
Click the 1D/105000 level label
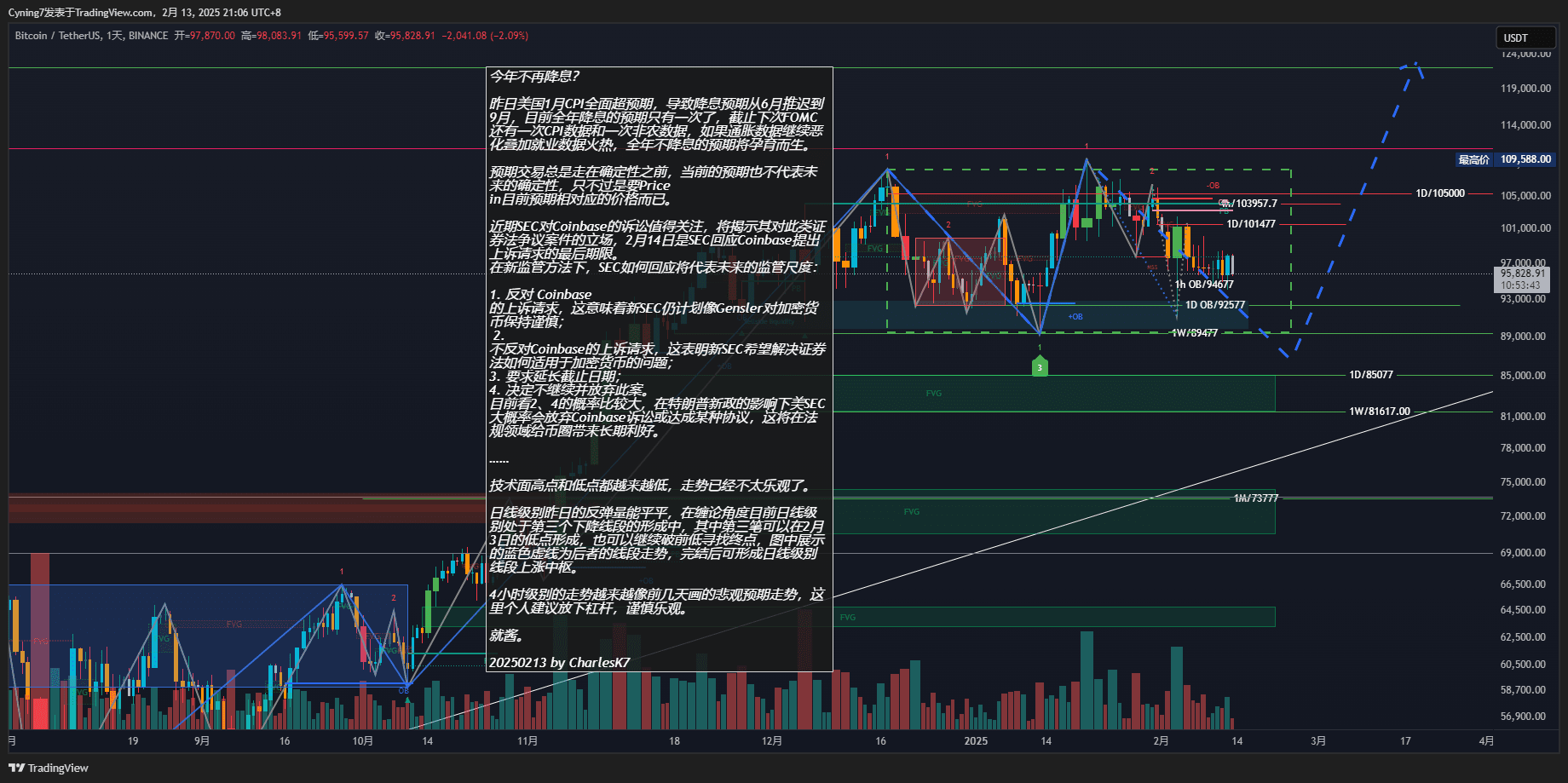click(x=1440, y=193)
